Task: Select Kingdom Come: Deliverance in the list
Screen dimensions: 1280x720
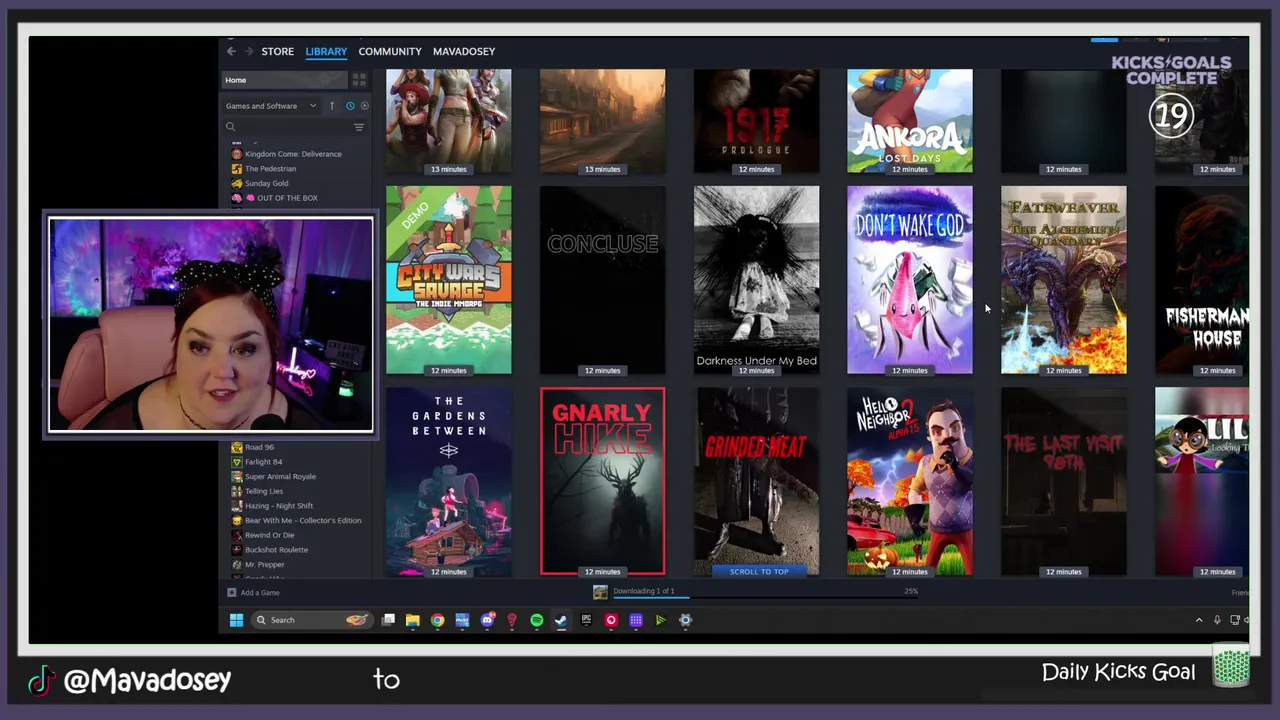Action: (293, 154)
